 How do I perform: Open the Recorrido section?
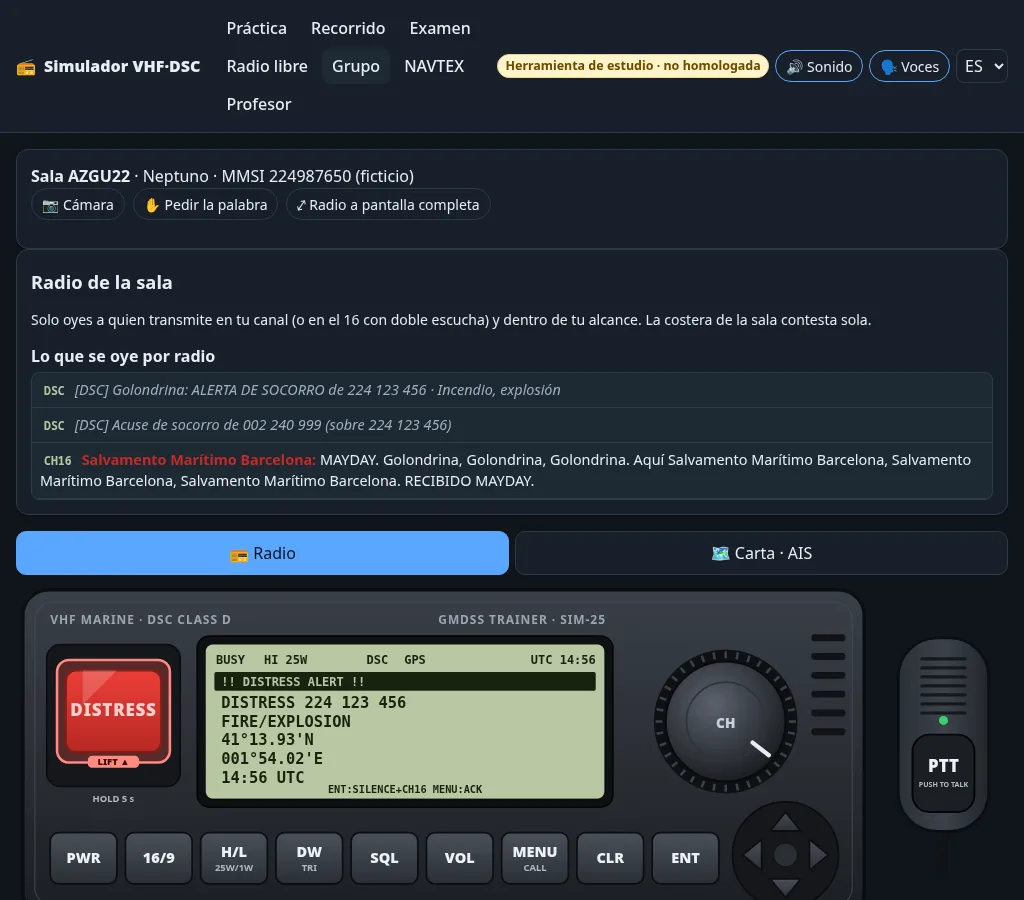348,28
